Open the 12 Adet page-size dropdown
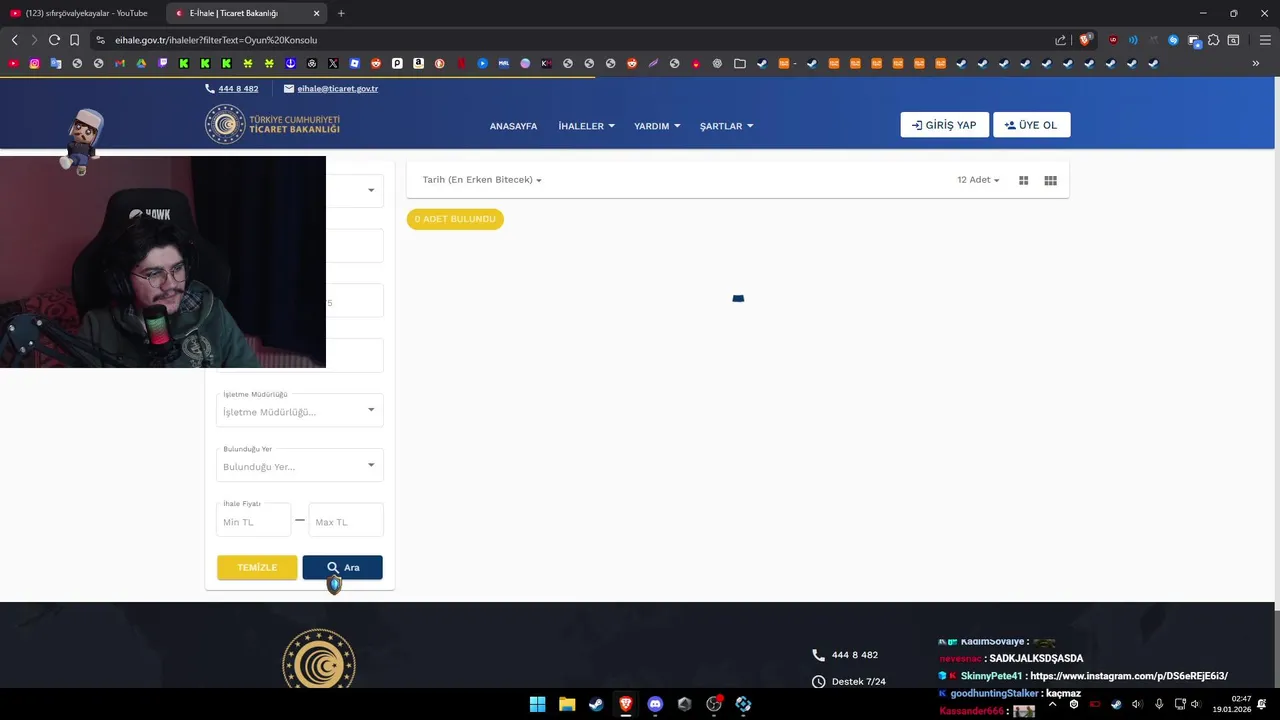Viewport: 1280px width, 720px height. (x=978, y=180)
